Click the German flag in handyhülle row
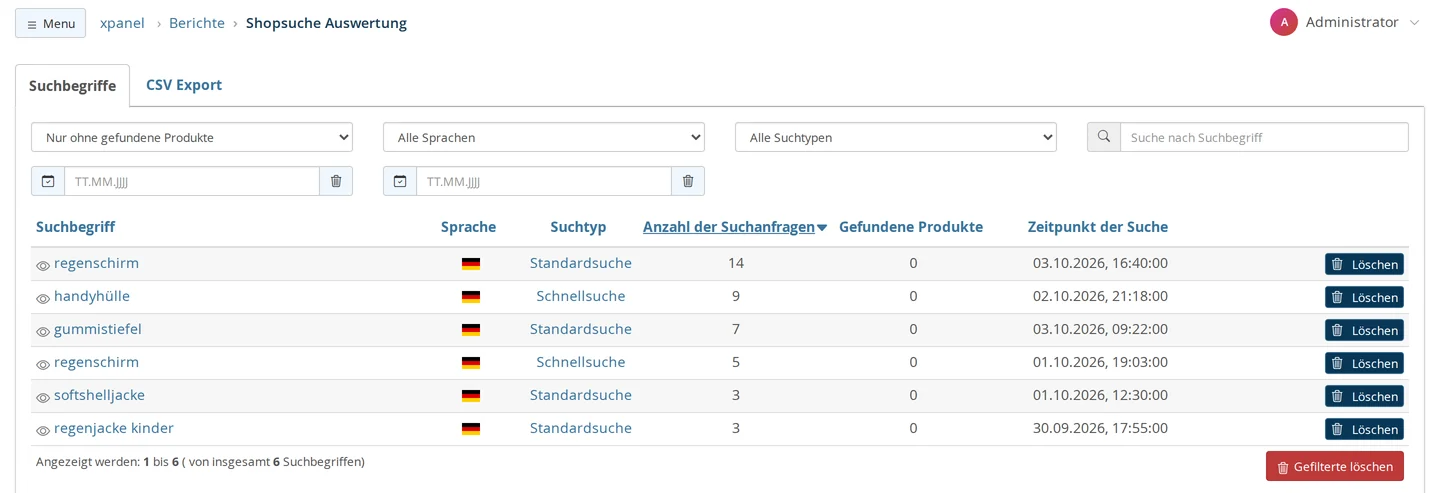The height and width of the screenshot is (493, 1432). click(x=471, y=297)
